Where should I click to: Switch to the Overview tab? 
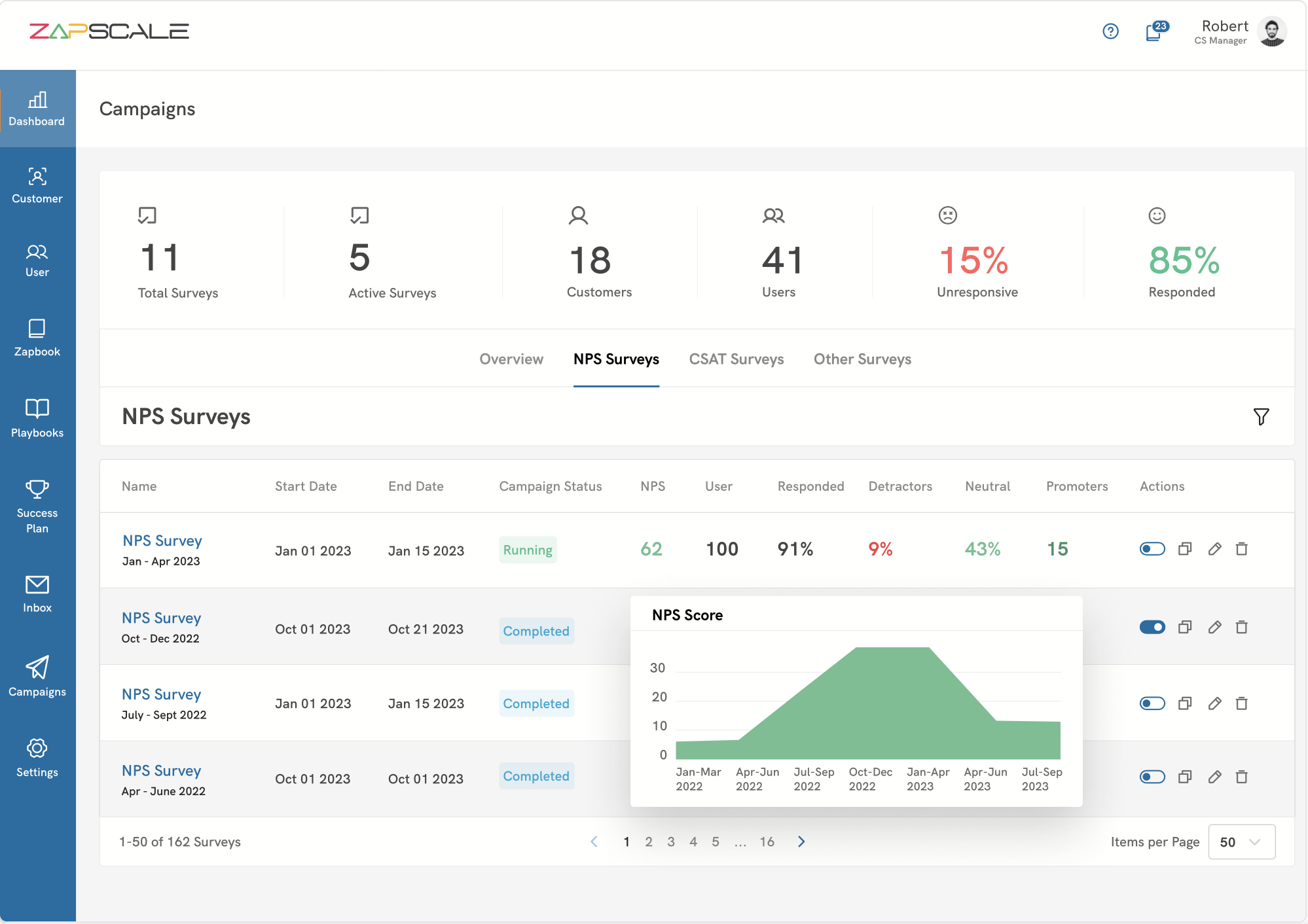point(511,359)
